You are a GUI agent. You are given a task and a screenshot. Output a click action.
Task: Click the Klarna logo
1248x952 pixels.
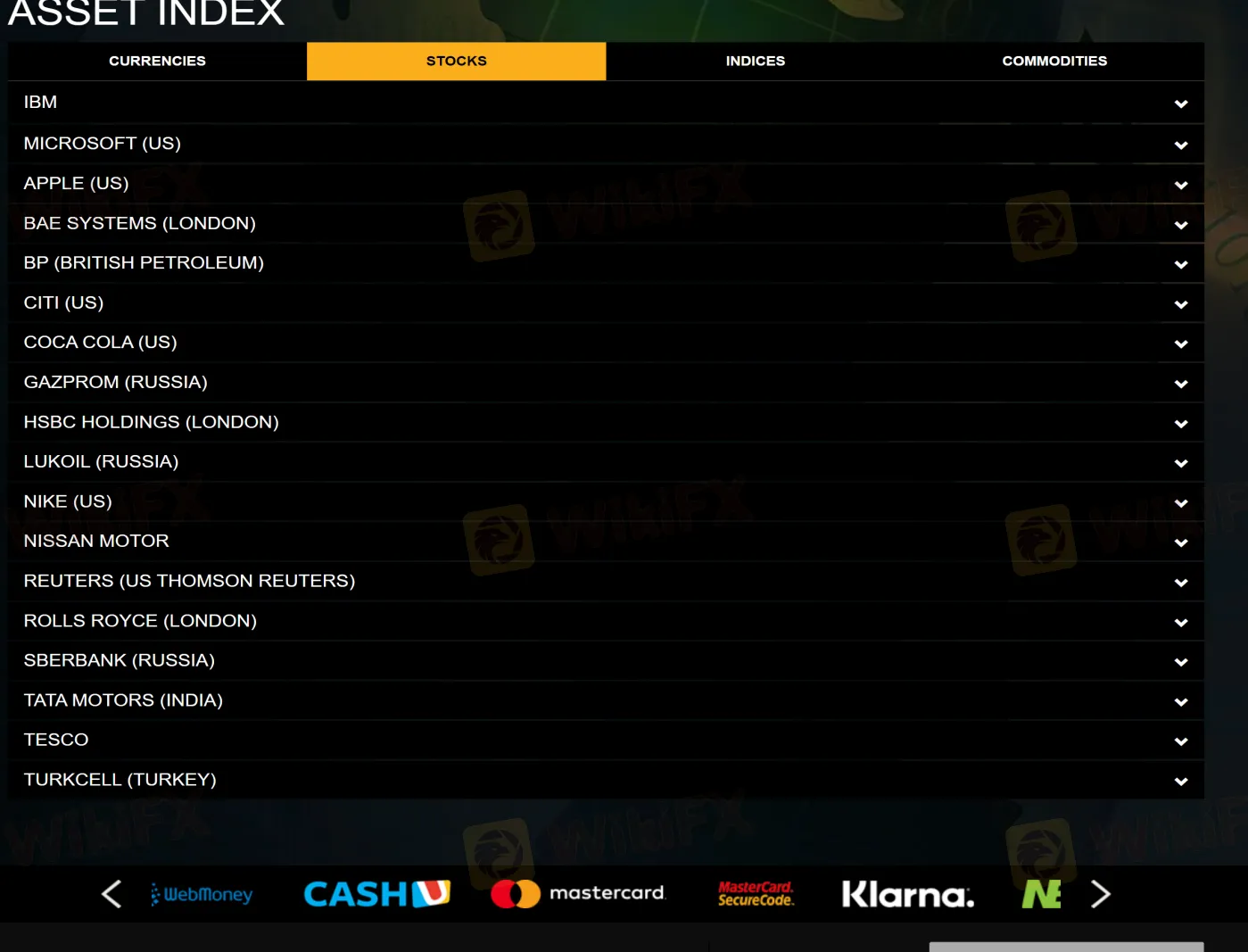click(x=908, y=894)
